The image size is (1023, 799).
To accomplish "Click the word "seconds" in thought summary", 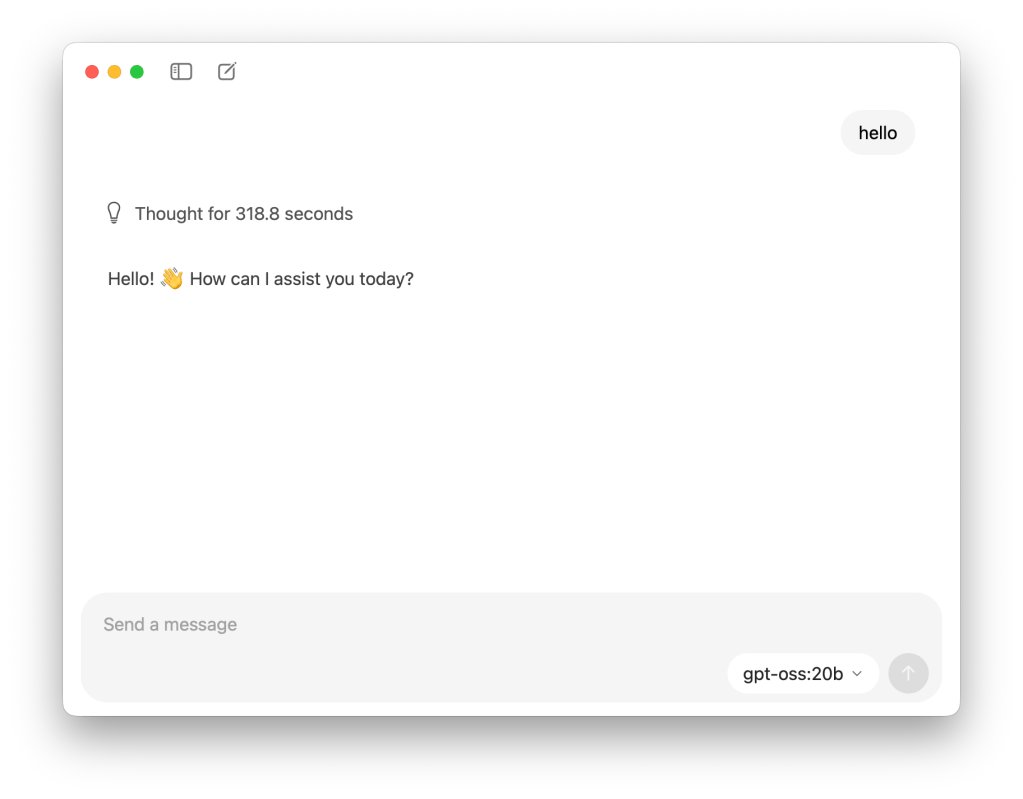I will 318,214.
